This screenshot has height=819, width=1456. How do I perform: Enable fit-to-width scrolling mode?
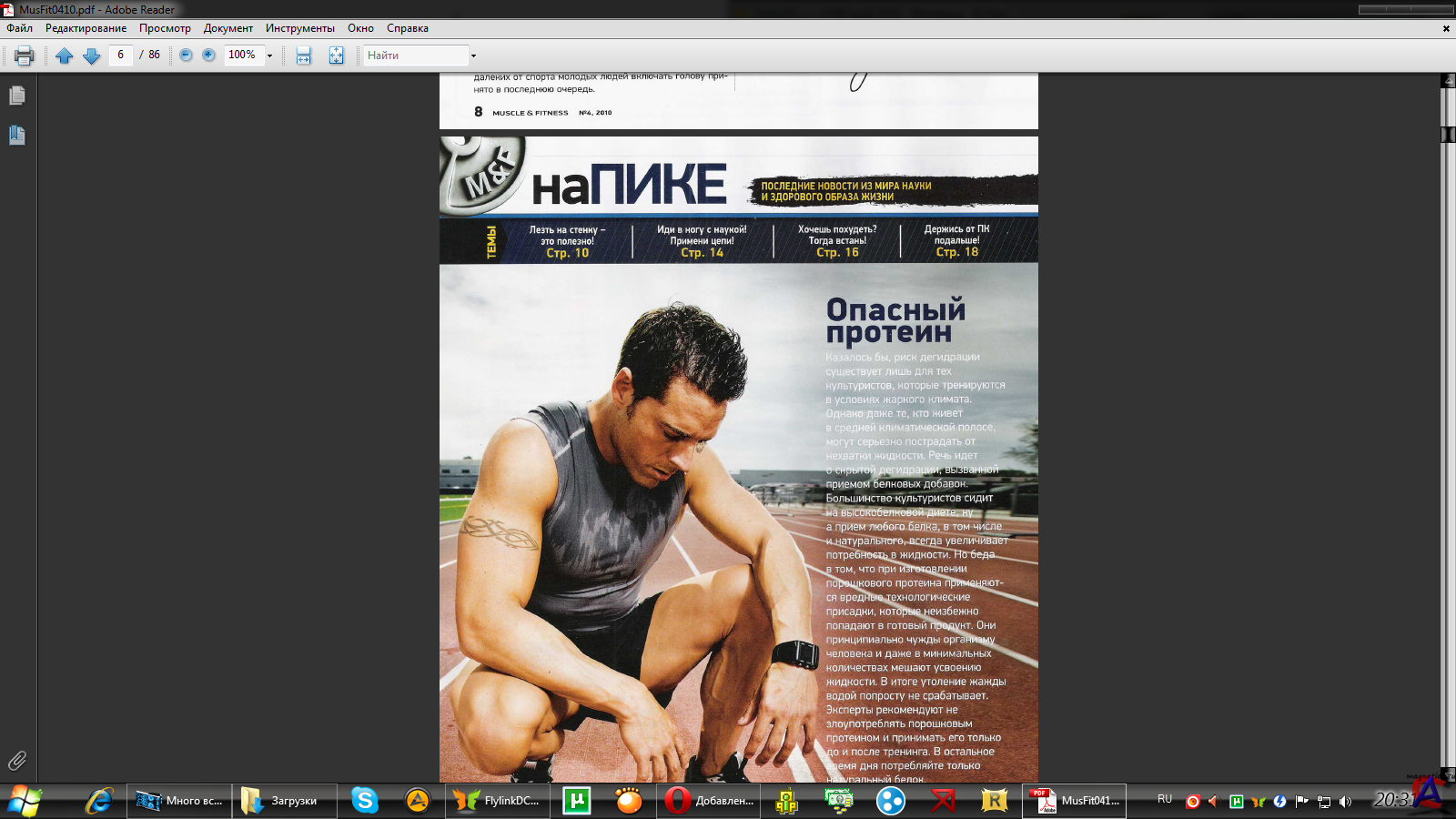304,56
